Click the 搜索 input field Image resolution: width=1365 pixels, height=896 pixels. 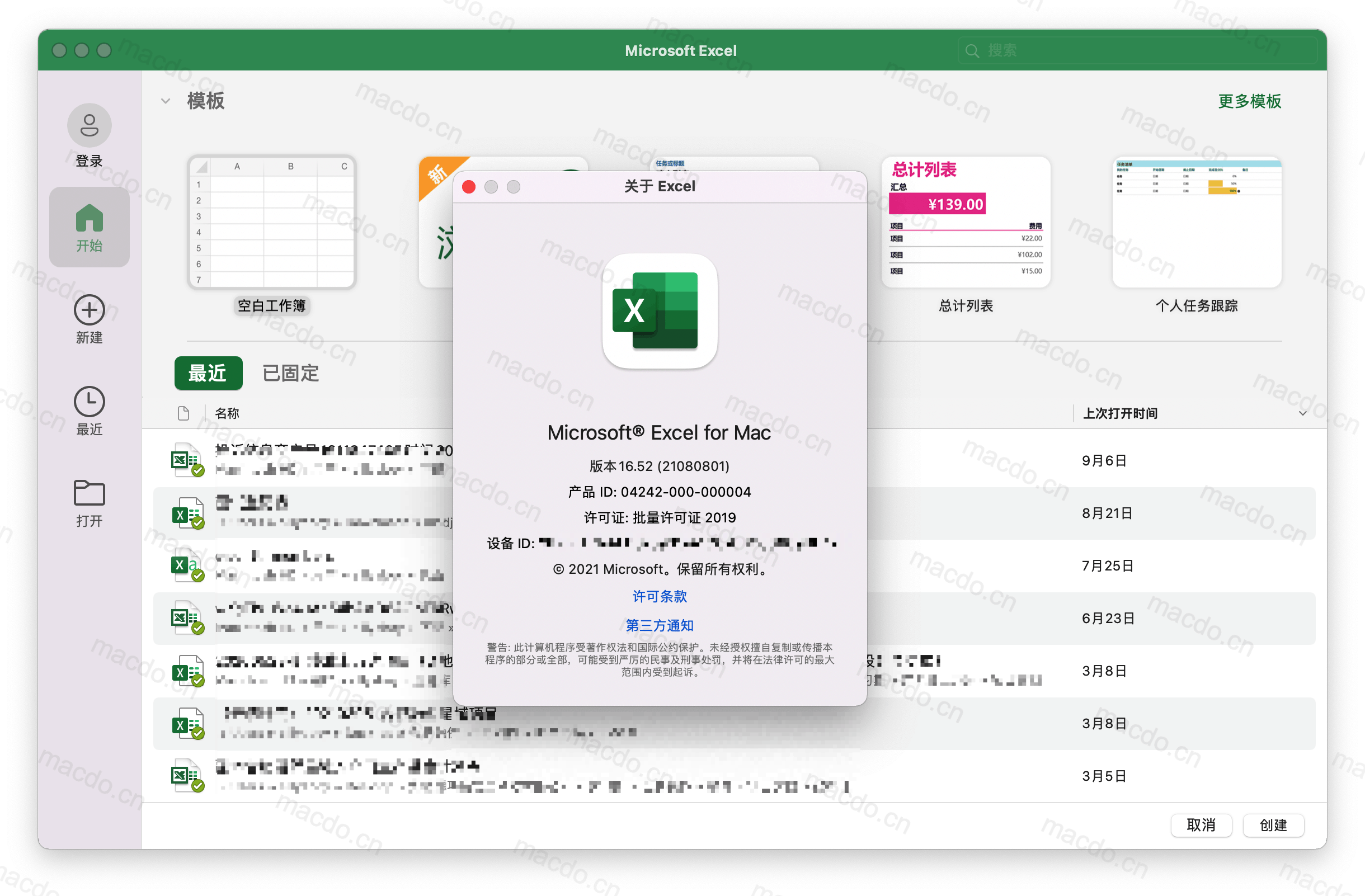pos(1137,51)
